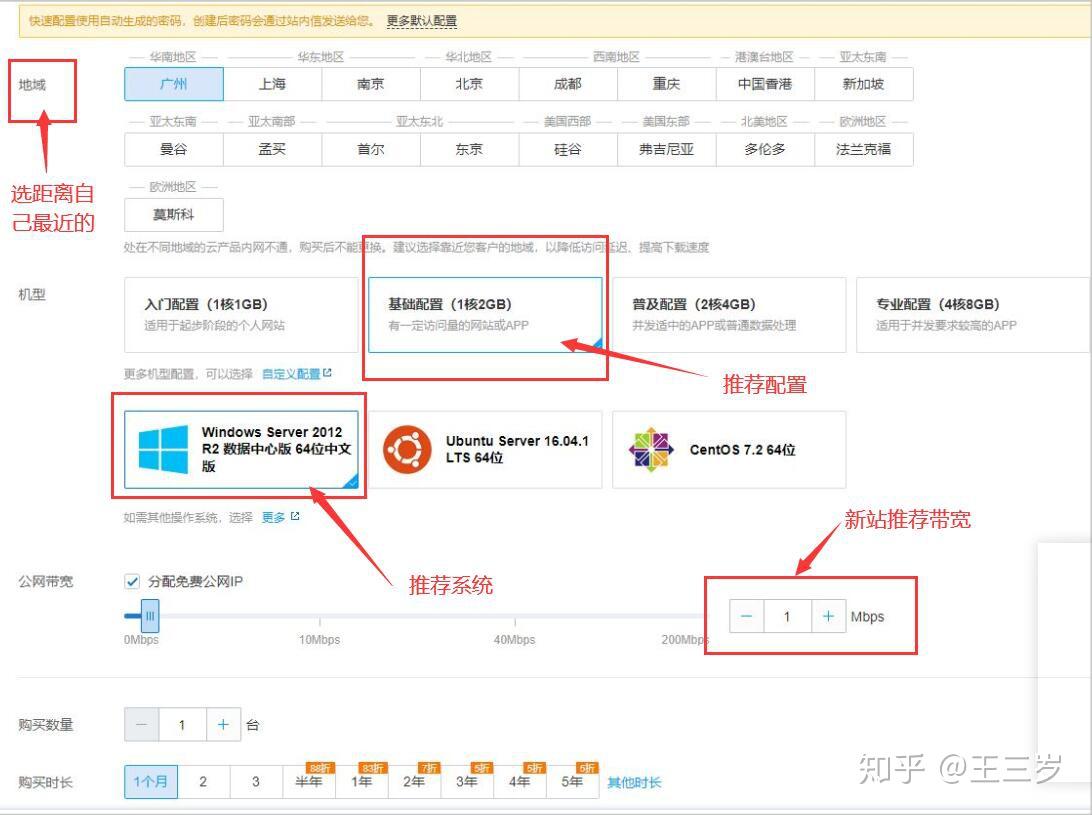
Task: Toggle the 分配免费公网IP checkbox
Action: 132,581
